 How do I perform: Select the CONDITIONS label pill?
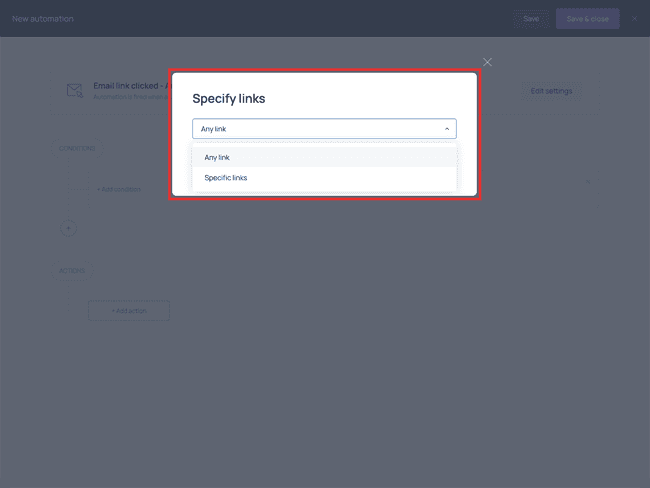77,148
